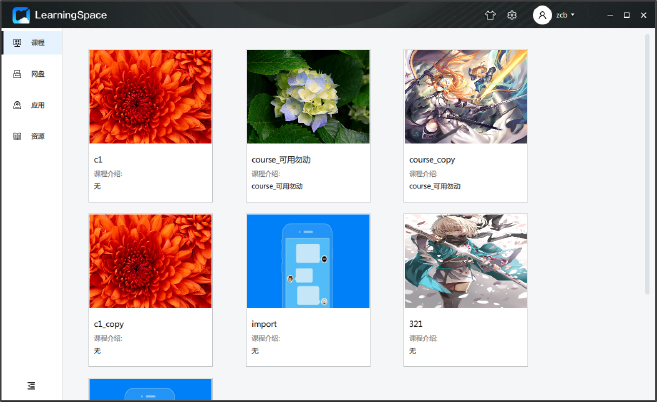Close the LearningSpace window
The width and height of the screenshot is (657, 402).
644,15
